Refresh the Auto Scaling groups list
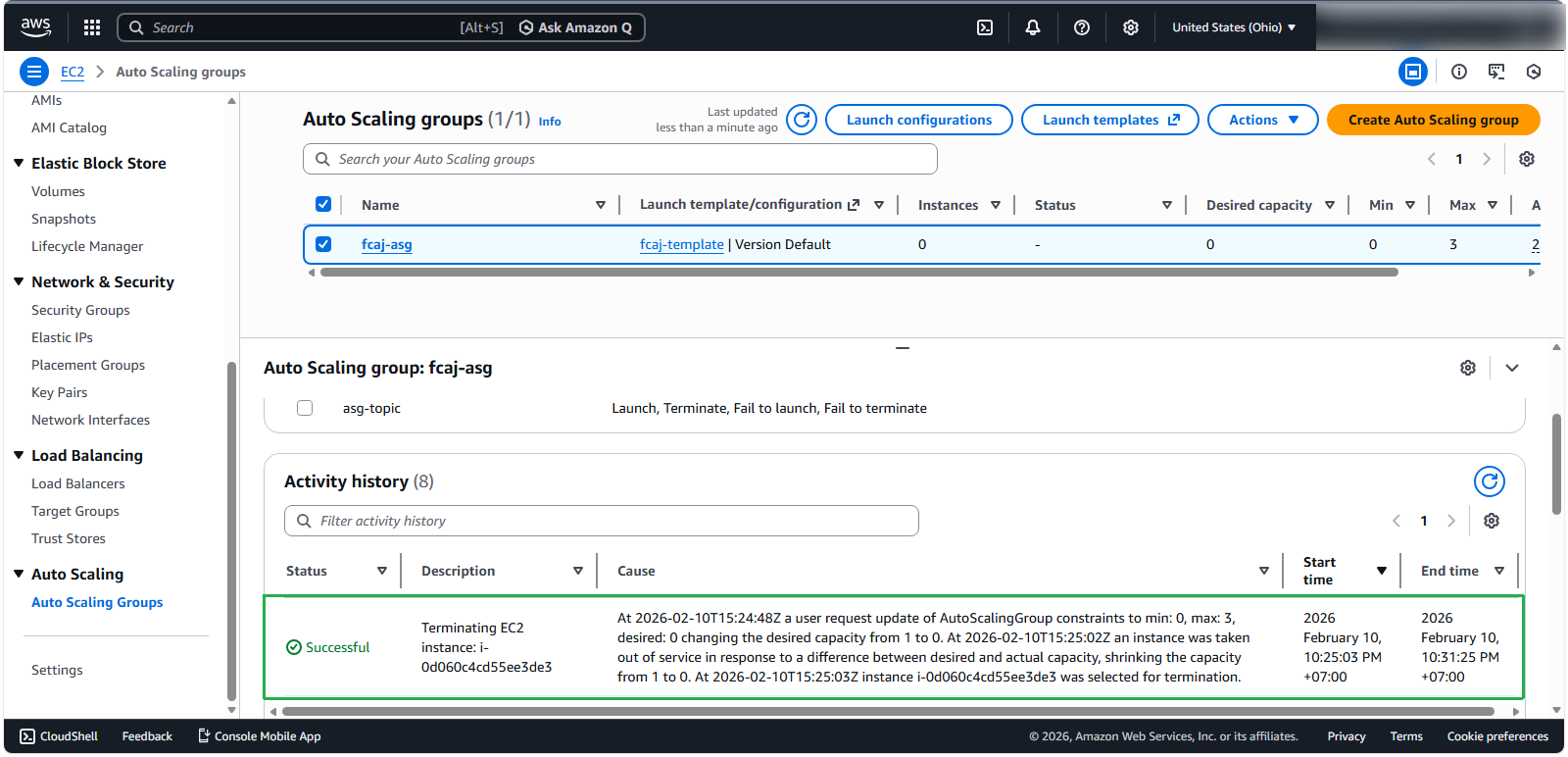 point(802,120)
